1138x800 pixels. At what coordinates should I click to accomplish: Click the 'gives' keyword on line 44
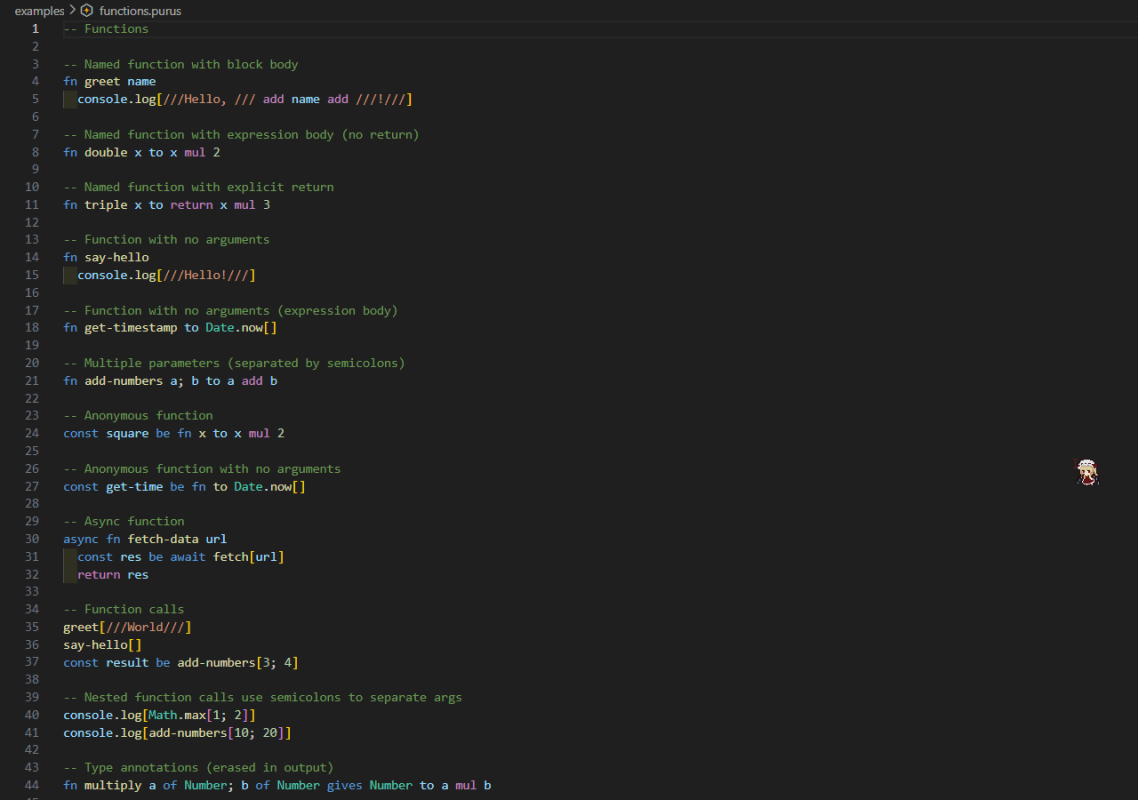pos(344,785)
